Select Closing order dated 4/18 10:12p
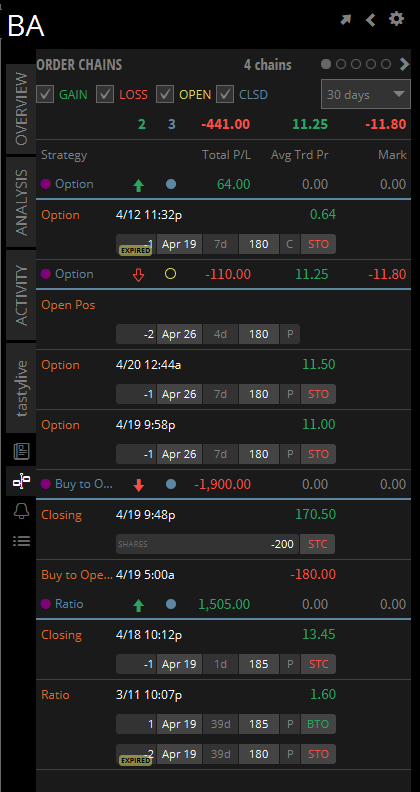Viewport: 420px width, 792px height. tap(224, 650)
